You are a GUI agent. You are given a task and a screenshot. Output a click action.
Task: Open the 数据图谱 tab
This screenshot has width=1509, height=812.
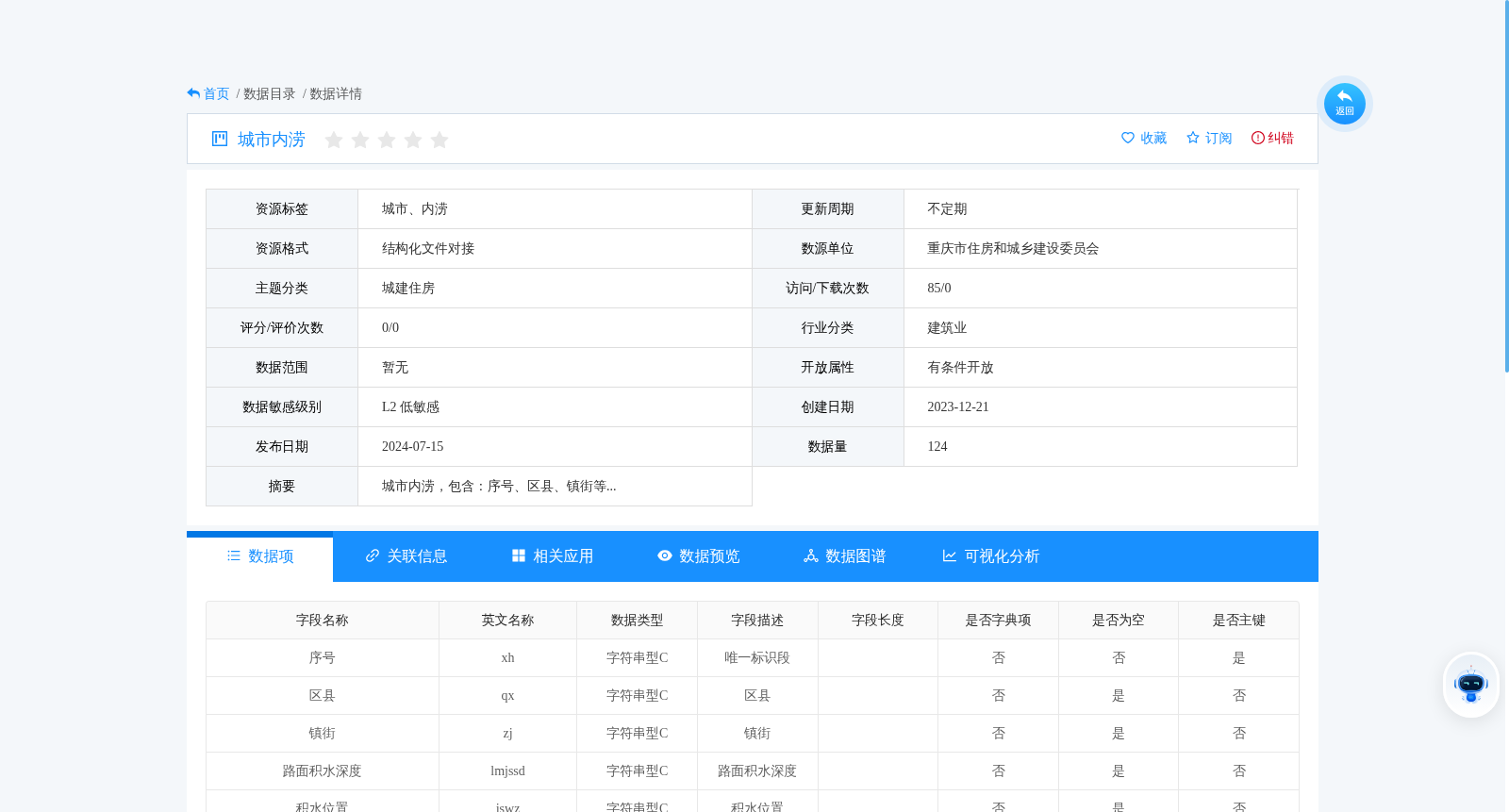tap(844, 556)
